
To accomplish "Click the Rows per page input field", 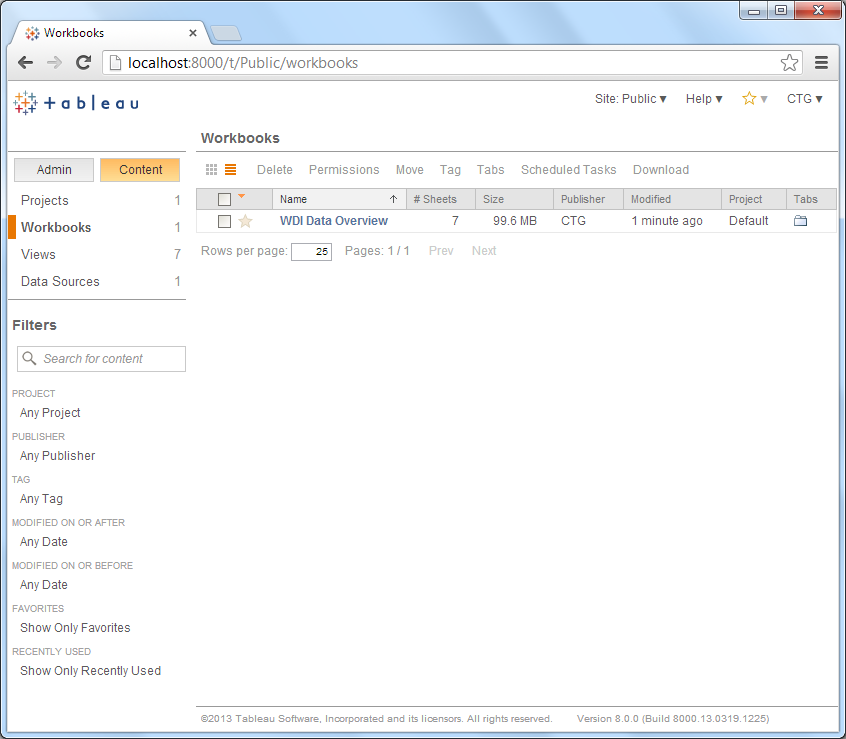I will [309, 251].
